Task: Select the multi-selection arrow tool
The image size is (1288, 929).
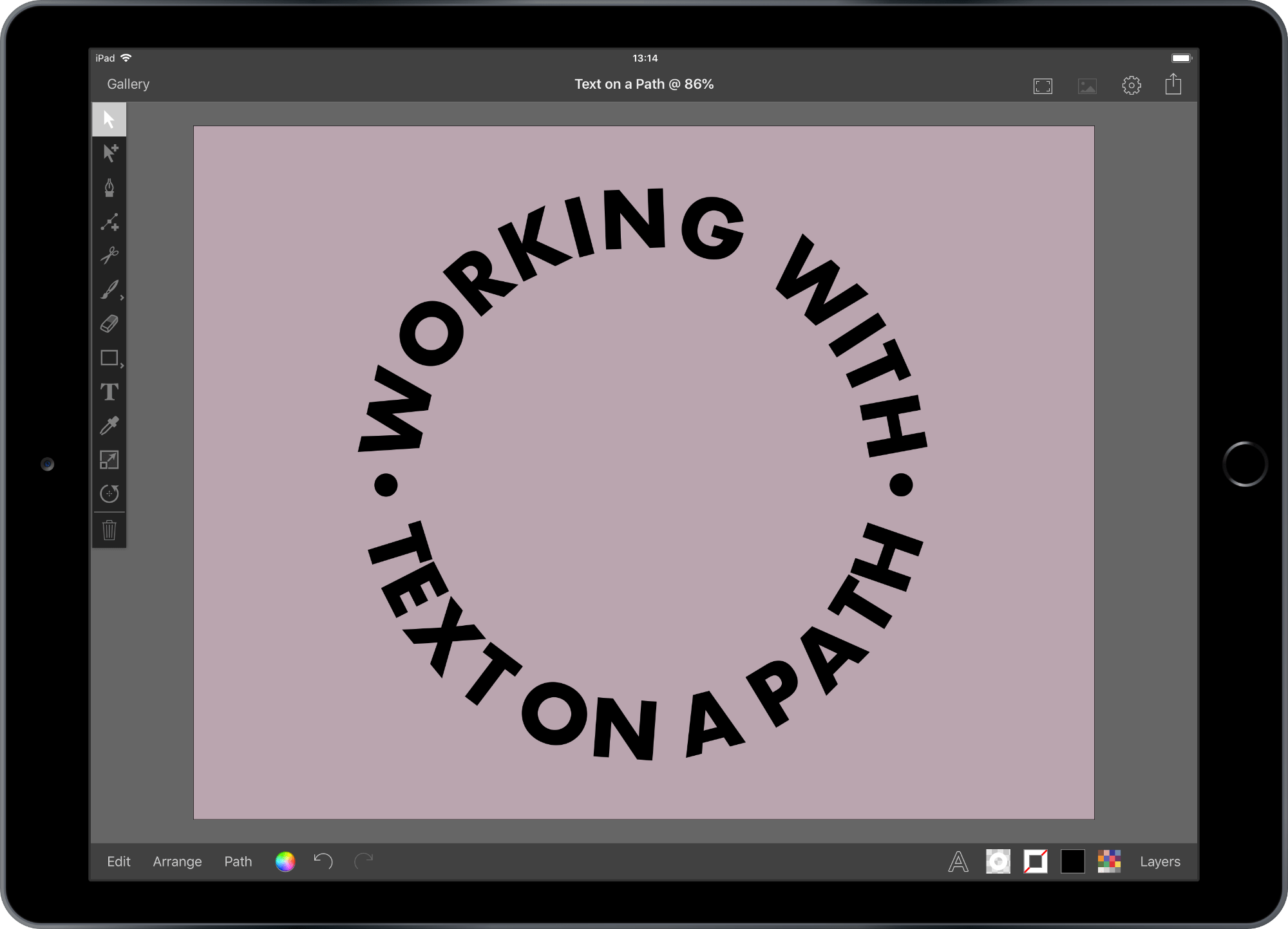Action: [x=109, y=153]
